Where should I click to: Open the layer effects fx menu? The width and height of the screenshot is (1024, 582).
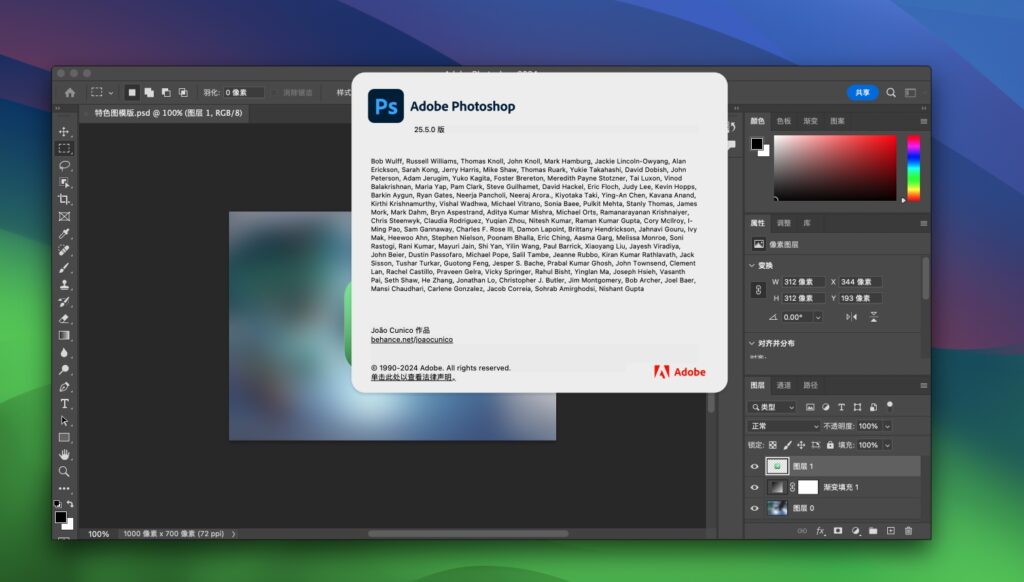[822, 530]
